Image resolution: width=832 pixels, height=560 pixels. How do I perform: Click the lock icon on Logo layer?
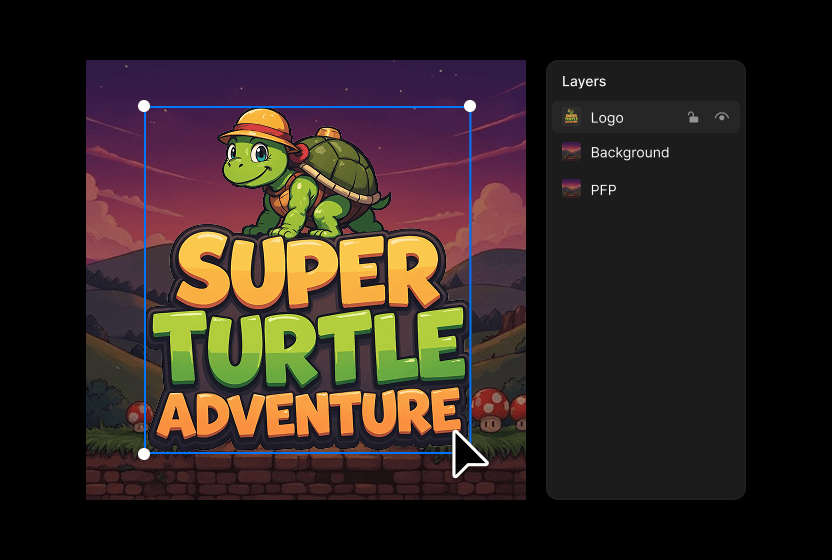(x=693, y=117)
